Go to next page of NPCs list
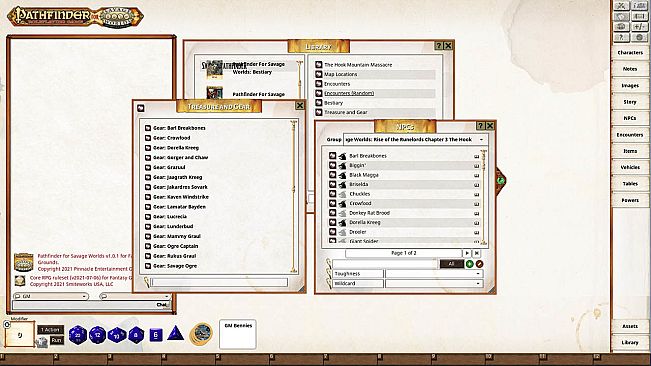The height and width of the screenshot is (366, 651). tap(467, 253)
